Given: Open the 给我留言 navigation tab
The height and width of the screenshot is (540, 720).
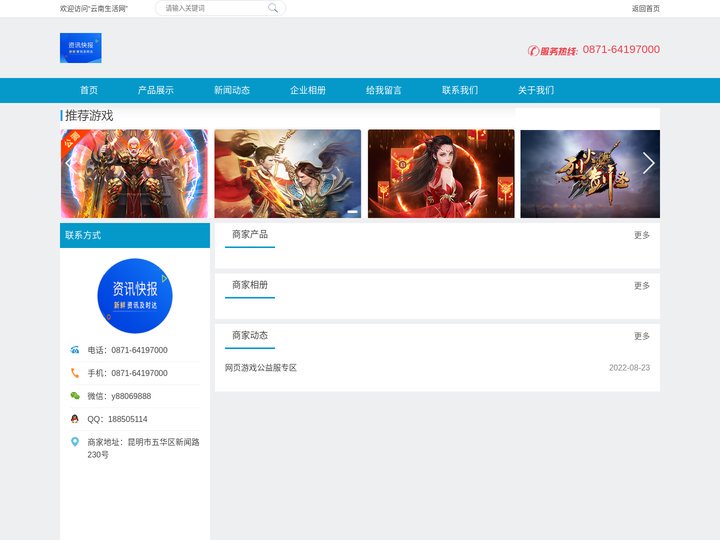Looking at the screenshot, I should 384,90.
